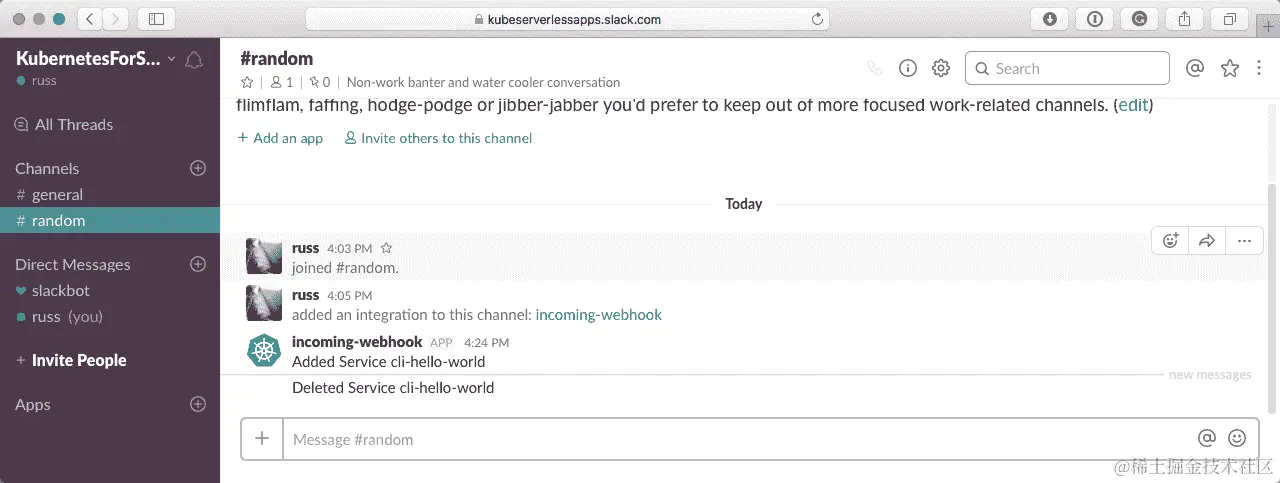Open the Safari share menu
This screenshot has width=1280, height=483.
(1185, 18)
